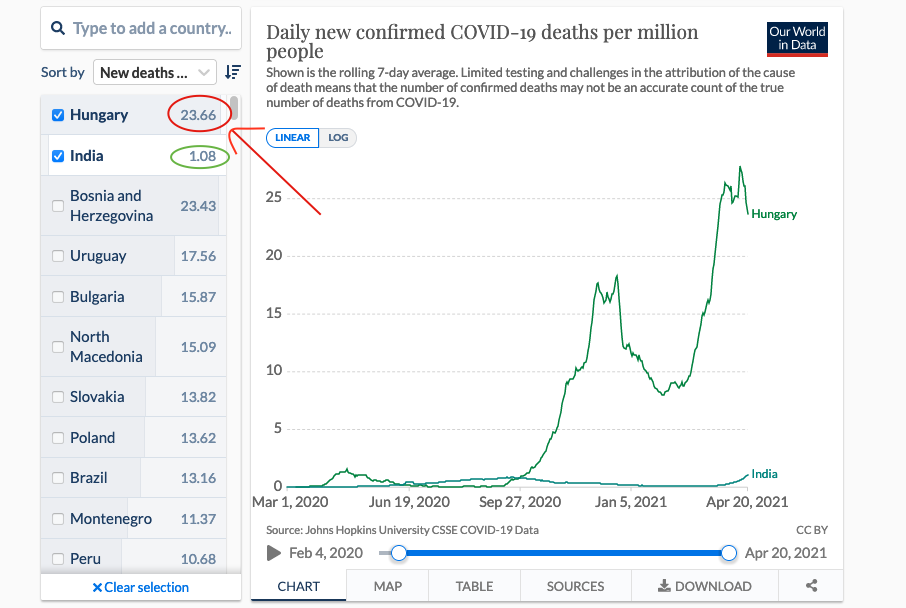
Task: Check the Poland checkbox
Action: 58,438
